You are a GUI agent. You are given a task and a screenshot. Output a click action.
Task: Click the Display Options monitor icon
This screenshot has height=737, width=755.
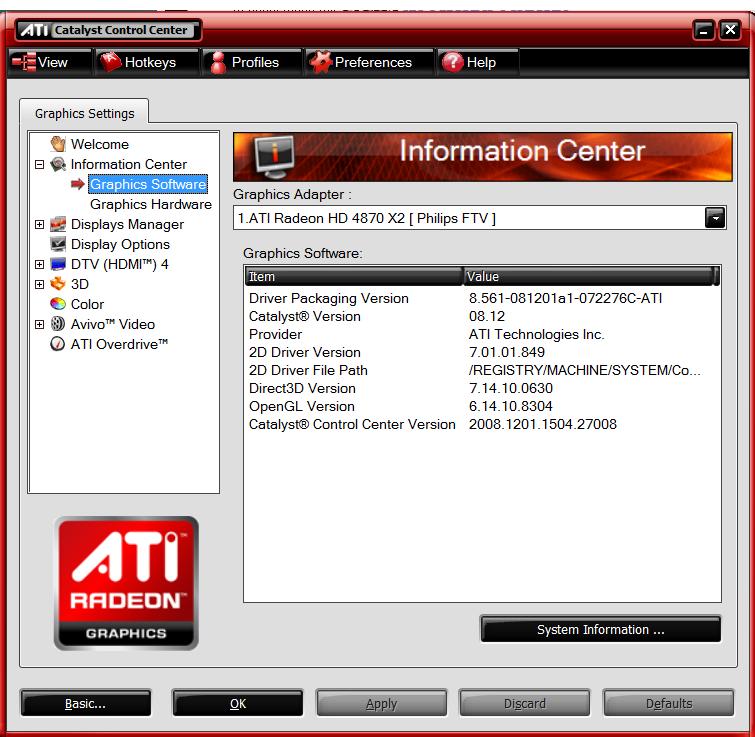coord(58,244)
